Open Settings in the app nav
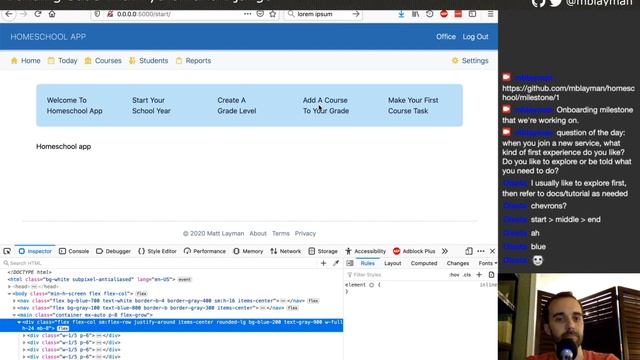Viewport: 640px width, 360px height. point(470,61)
